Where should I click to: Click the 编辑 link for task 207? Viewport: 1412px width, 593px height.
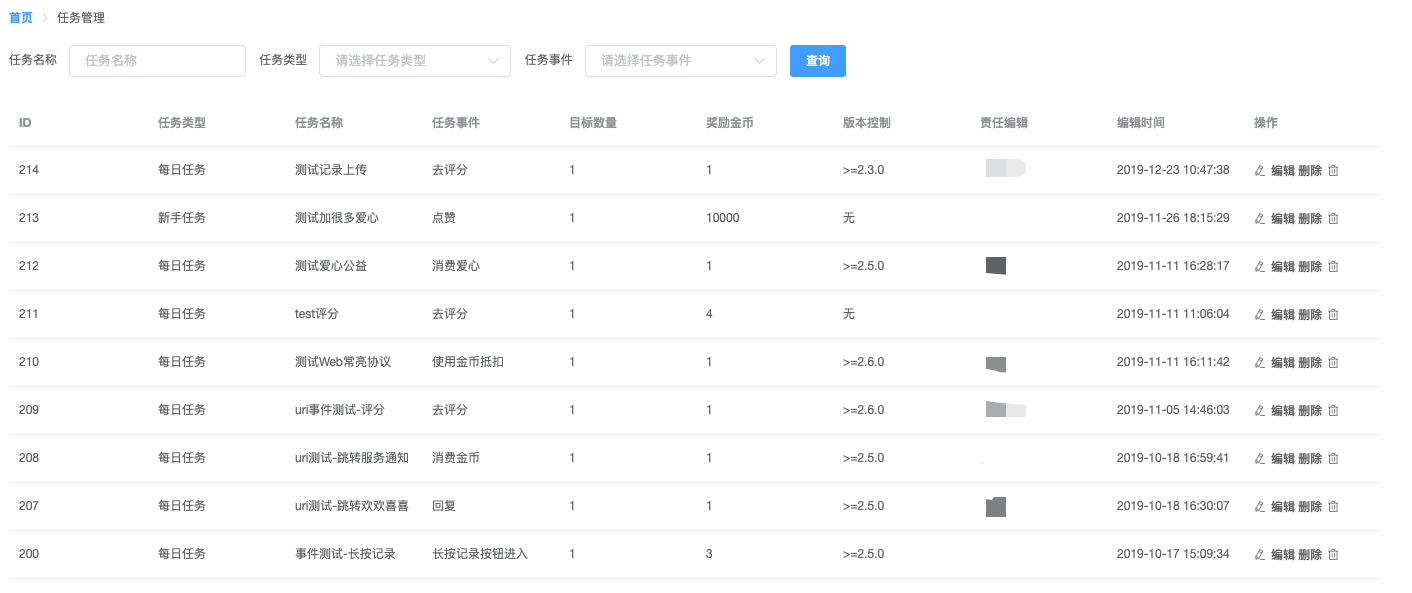tap(1282, 507)
